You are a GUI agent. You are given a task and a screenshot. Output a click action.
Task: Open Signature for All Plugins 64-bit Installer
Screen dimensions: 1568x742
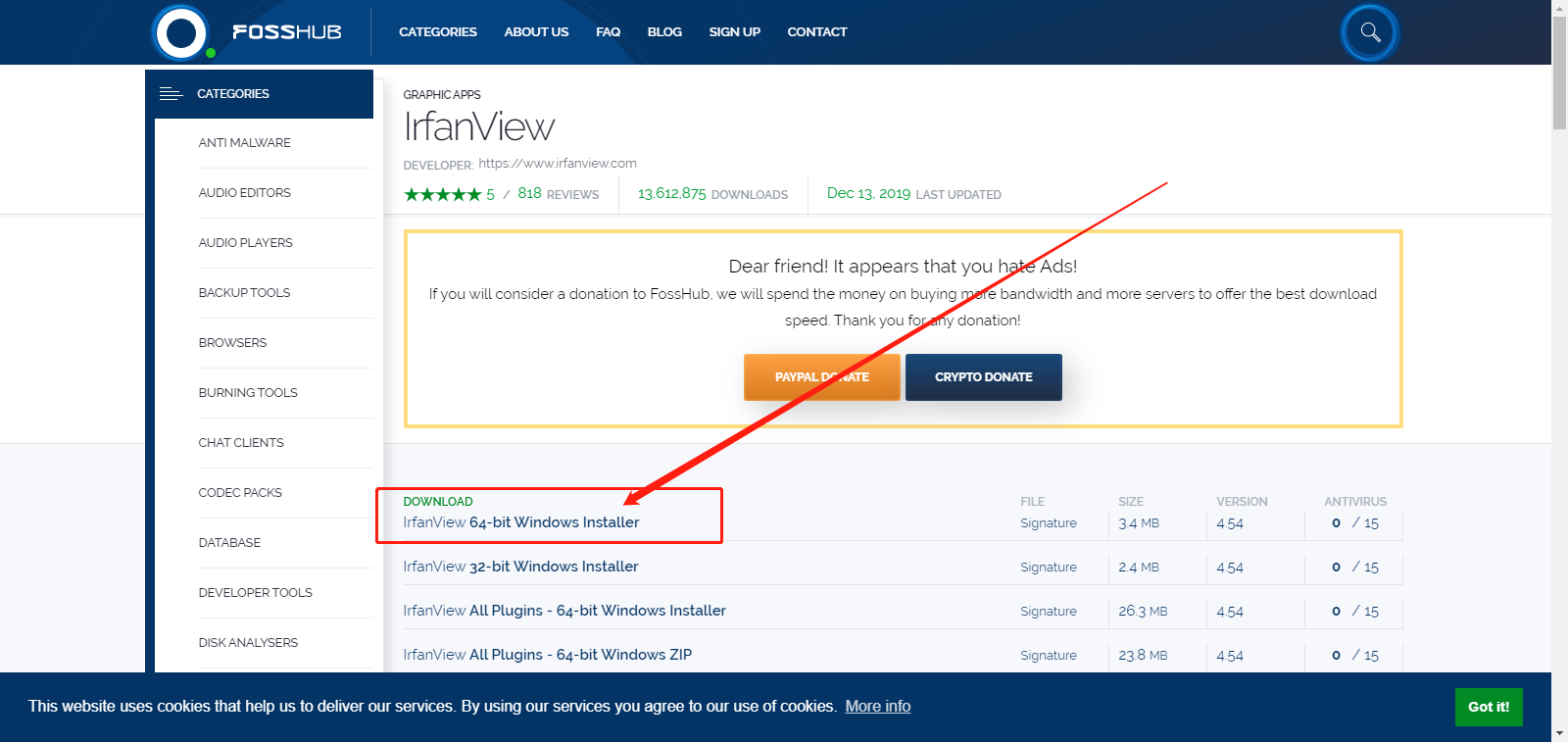[1049, 612]
